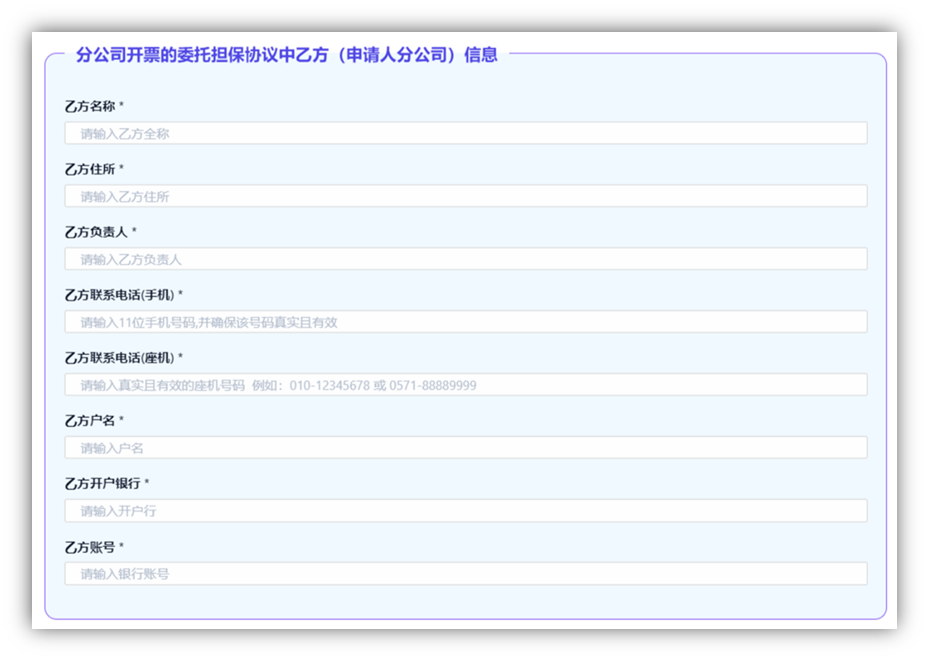This screenshot has width=929, height=661.
Task: Click the 乙方联系电话(座机) label
Action: pos(119,358)
